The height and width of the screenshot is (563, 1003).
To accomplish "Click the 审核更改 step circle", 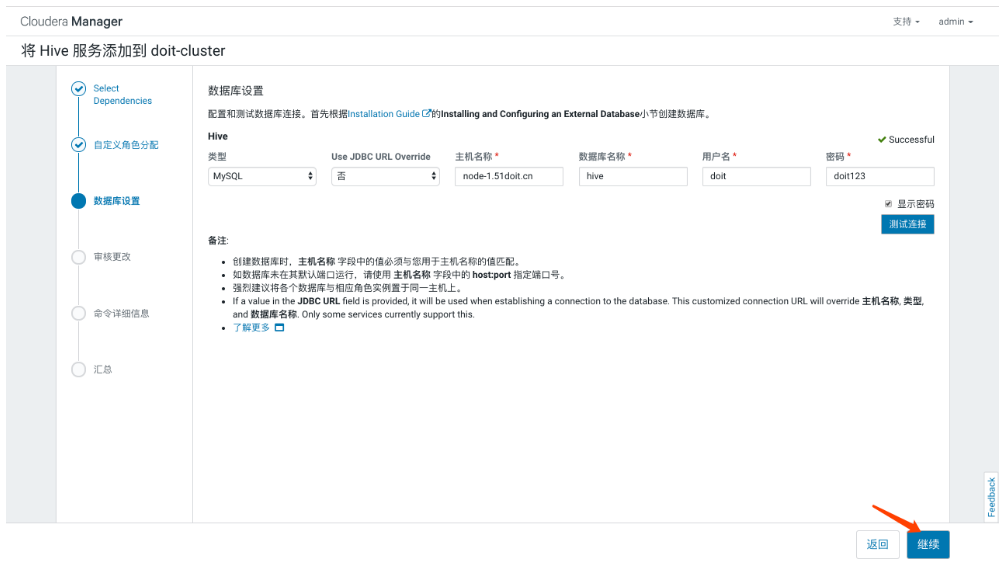I will pos(78,257).
